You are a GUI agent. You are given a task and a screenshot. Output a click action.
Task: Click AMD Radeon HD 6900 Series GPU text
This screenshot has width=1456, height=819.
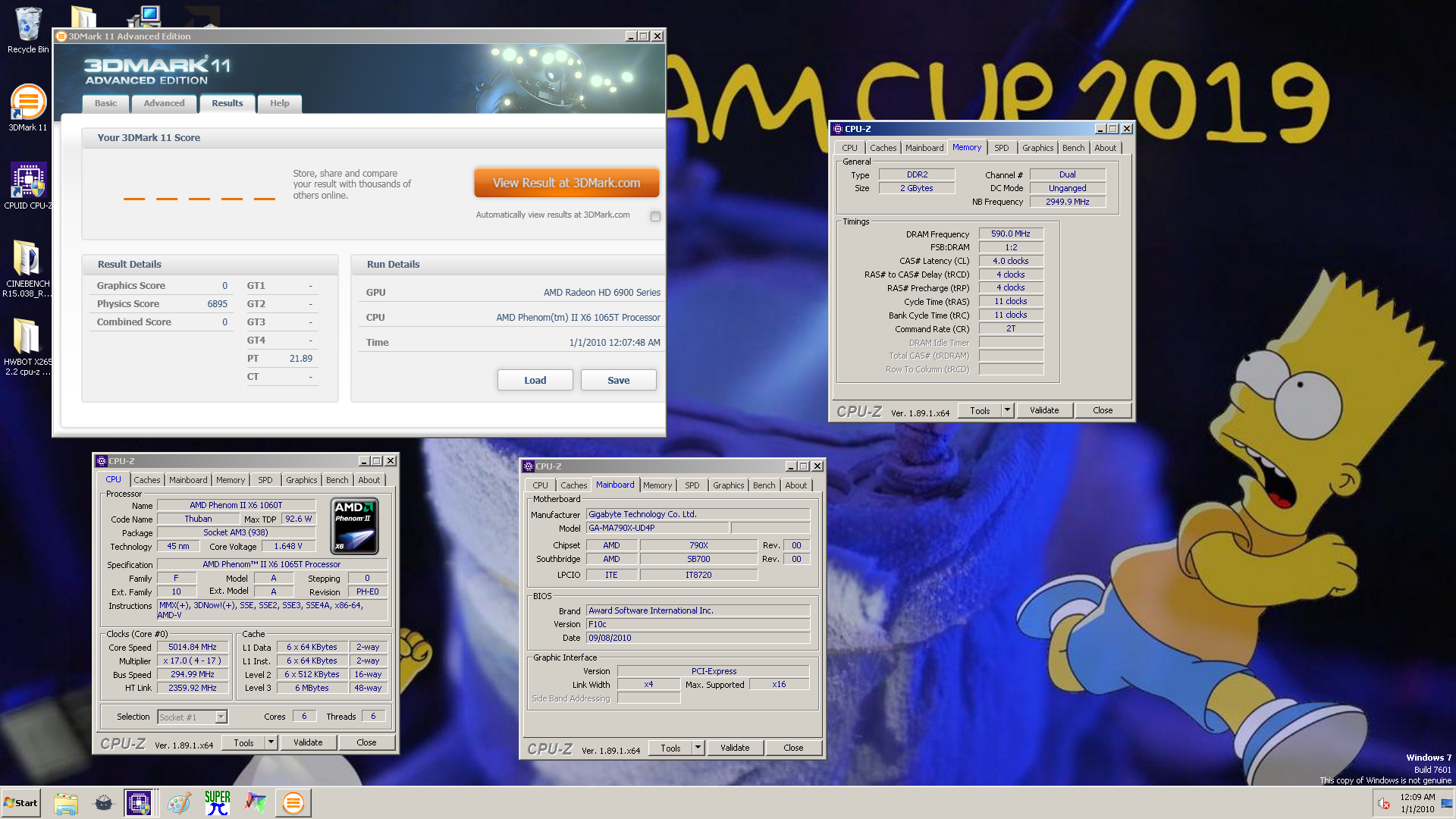pyautogui.click(x=602, y=293)
